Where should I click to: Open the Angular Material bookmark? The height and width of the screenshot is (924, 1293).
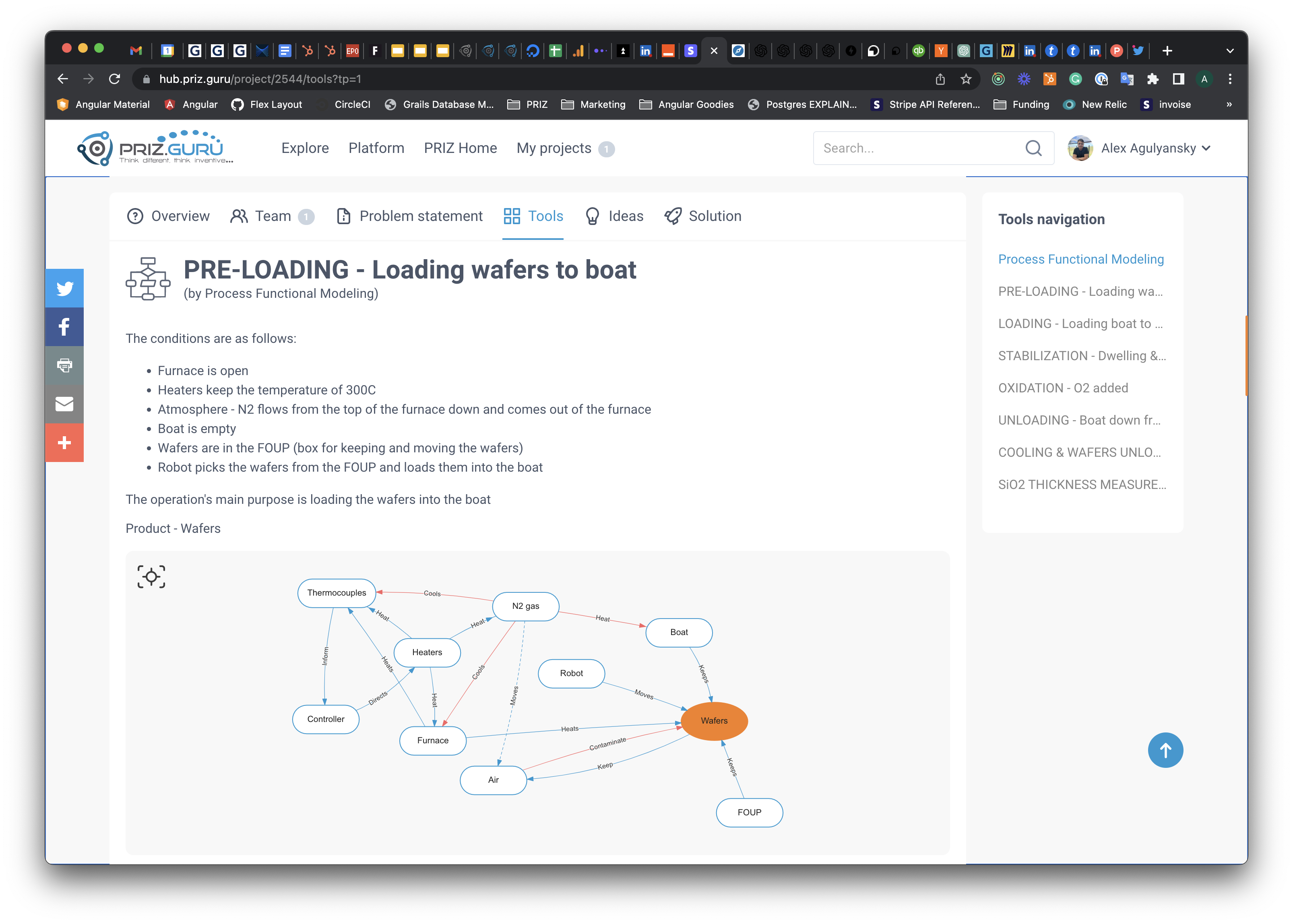click(x=103, y=105)
